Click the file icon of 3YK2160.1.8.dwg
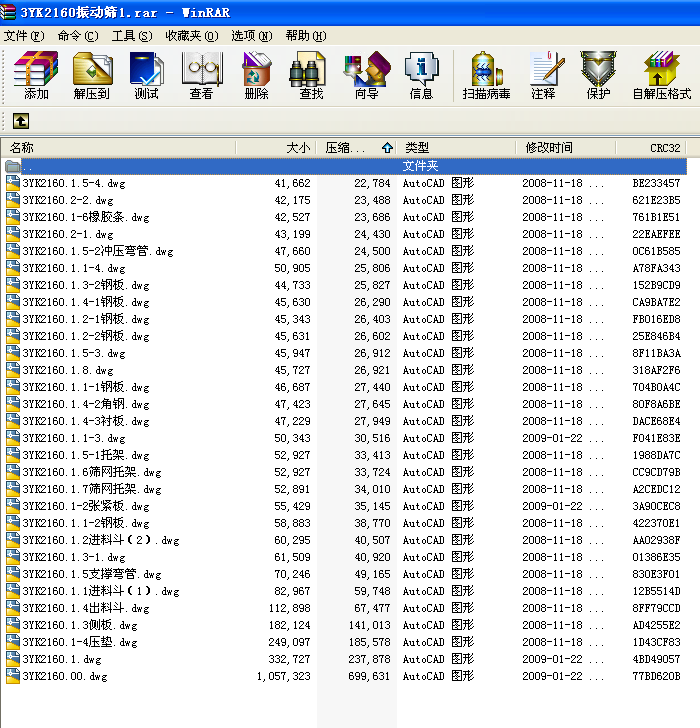This screenshot has width=700, height=728. (x=13, y=370)
